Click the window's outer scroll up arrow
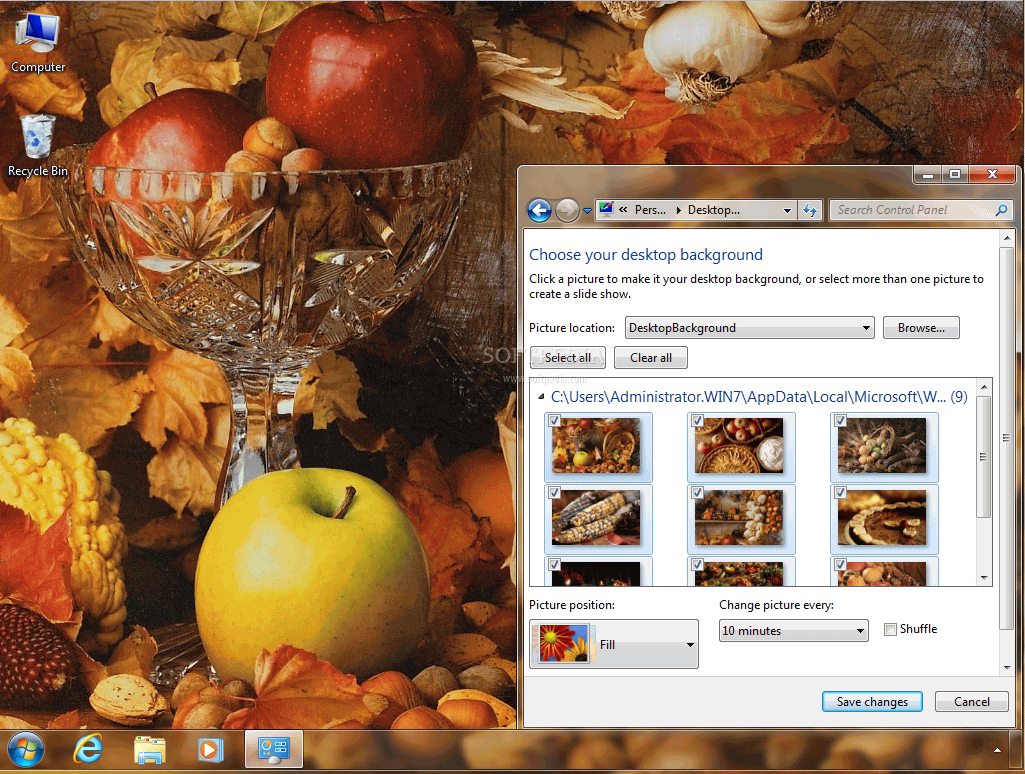 tap(1007, 238)
